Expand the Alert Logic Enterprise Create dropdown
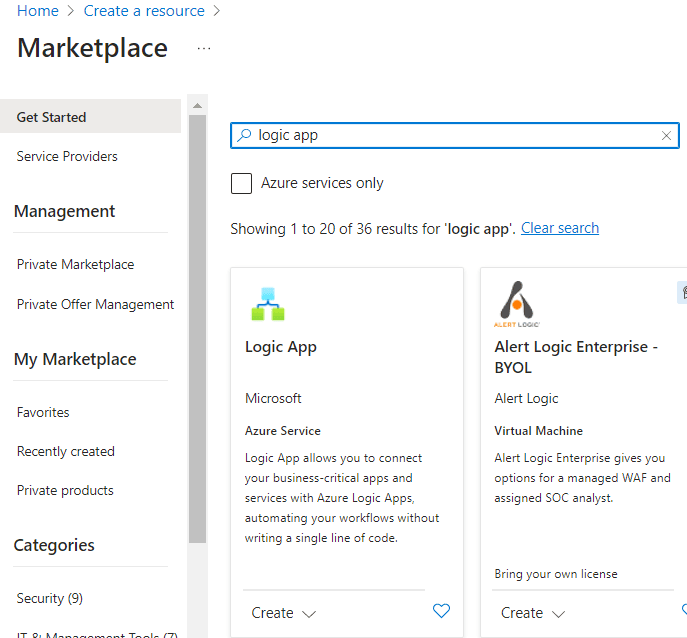Viewport: 687px width, 638px height. [x=533, y=613]
